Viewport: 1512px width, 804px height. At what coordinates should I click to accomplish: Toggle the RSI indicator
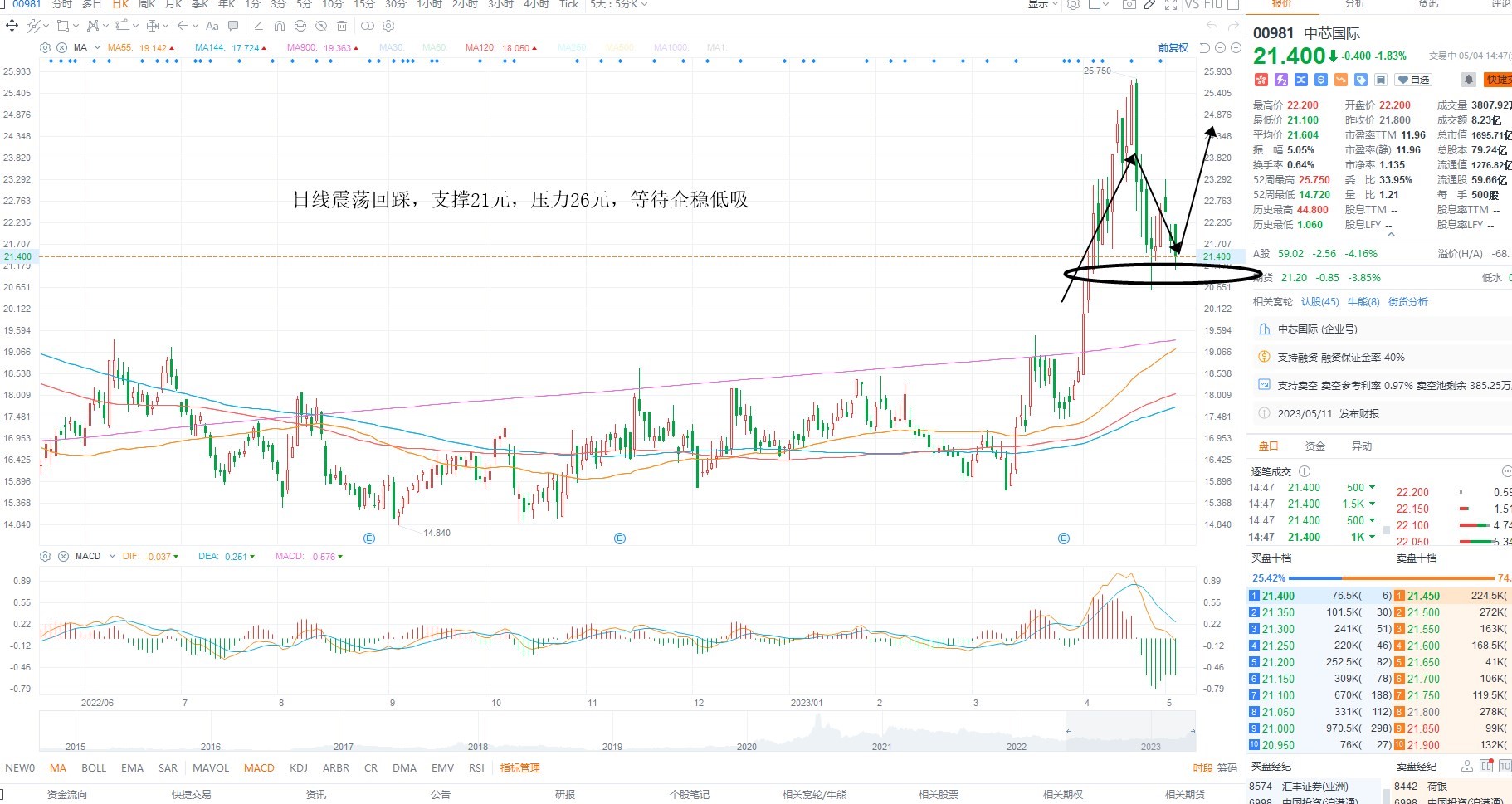(476, 768)
